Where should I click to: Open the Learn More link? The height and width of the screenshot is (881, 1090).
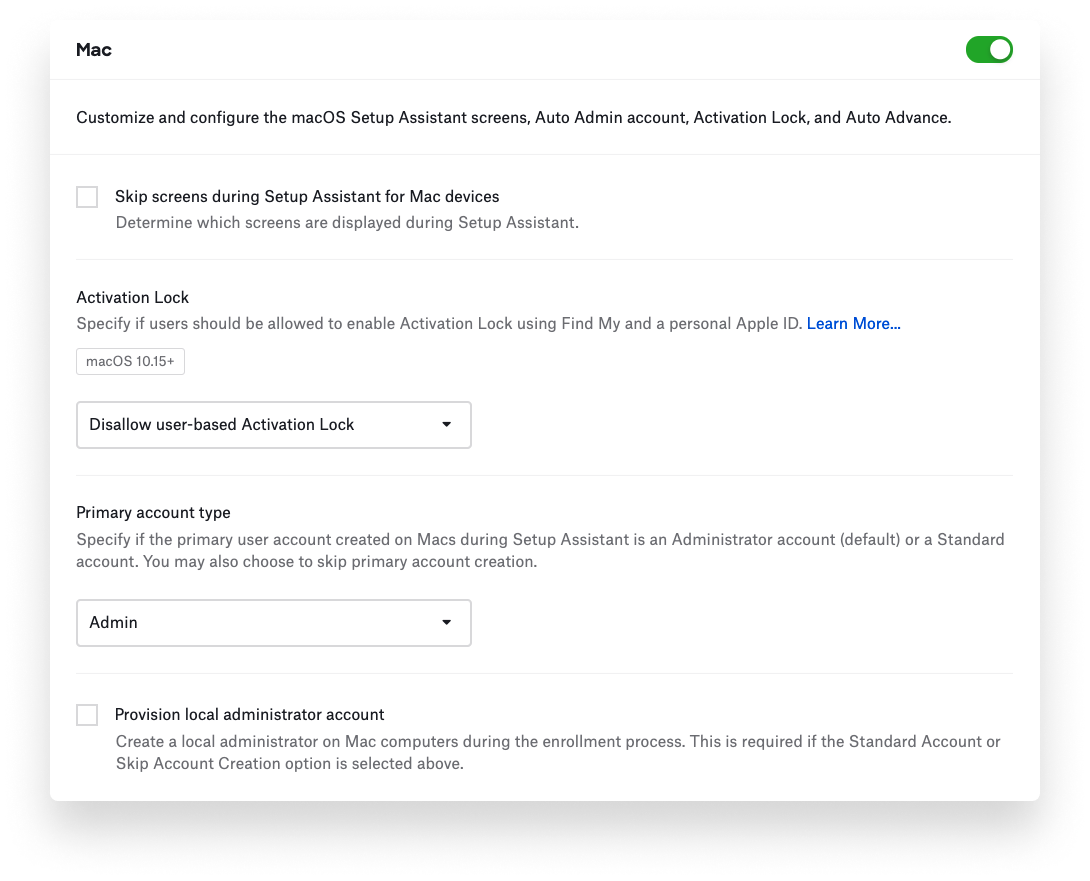click(x=853, y=324)
